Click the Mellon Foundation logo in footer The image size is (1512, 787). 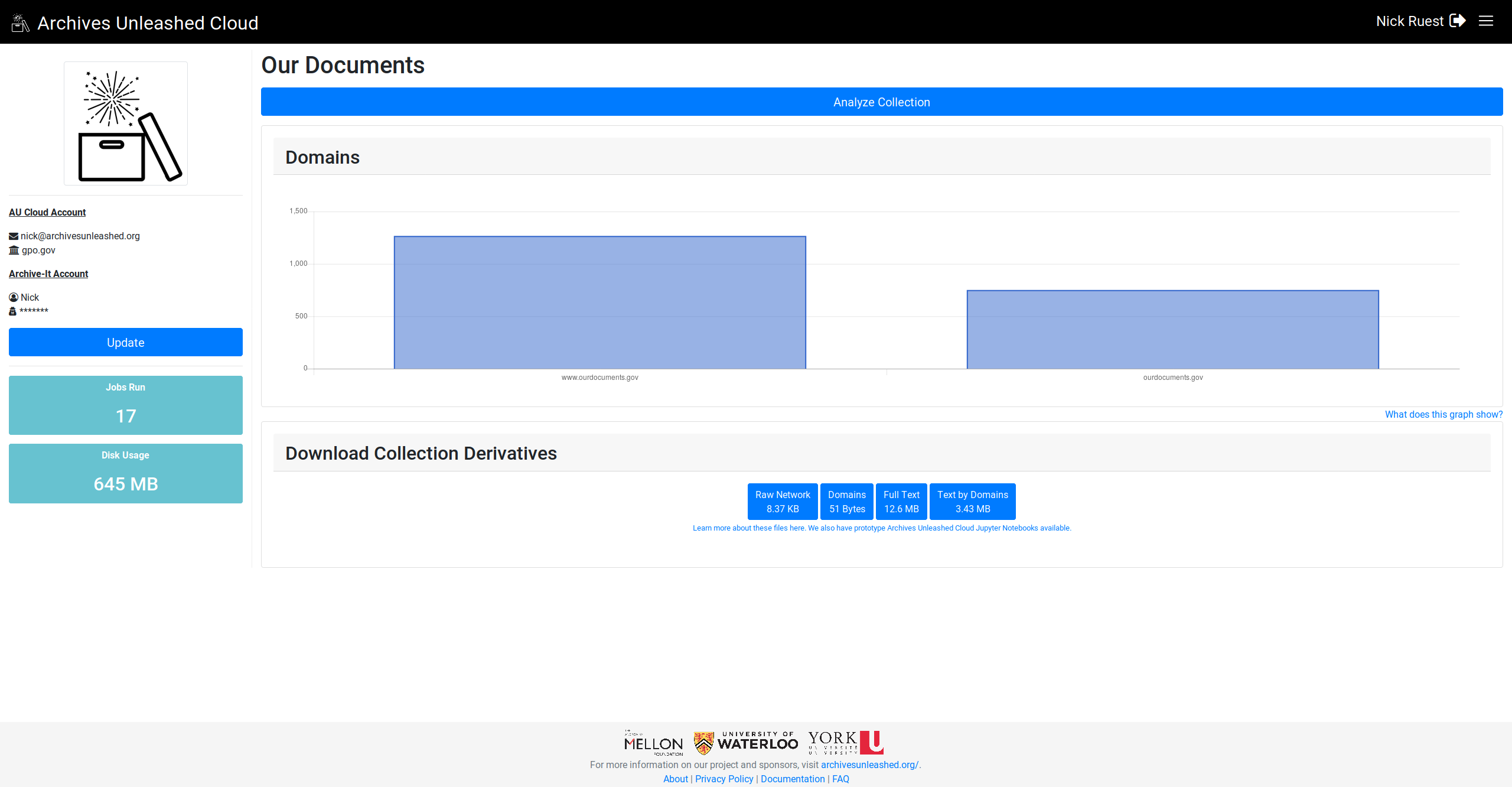click(654, 743)
